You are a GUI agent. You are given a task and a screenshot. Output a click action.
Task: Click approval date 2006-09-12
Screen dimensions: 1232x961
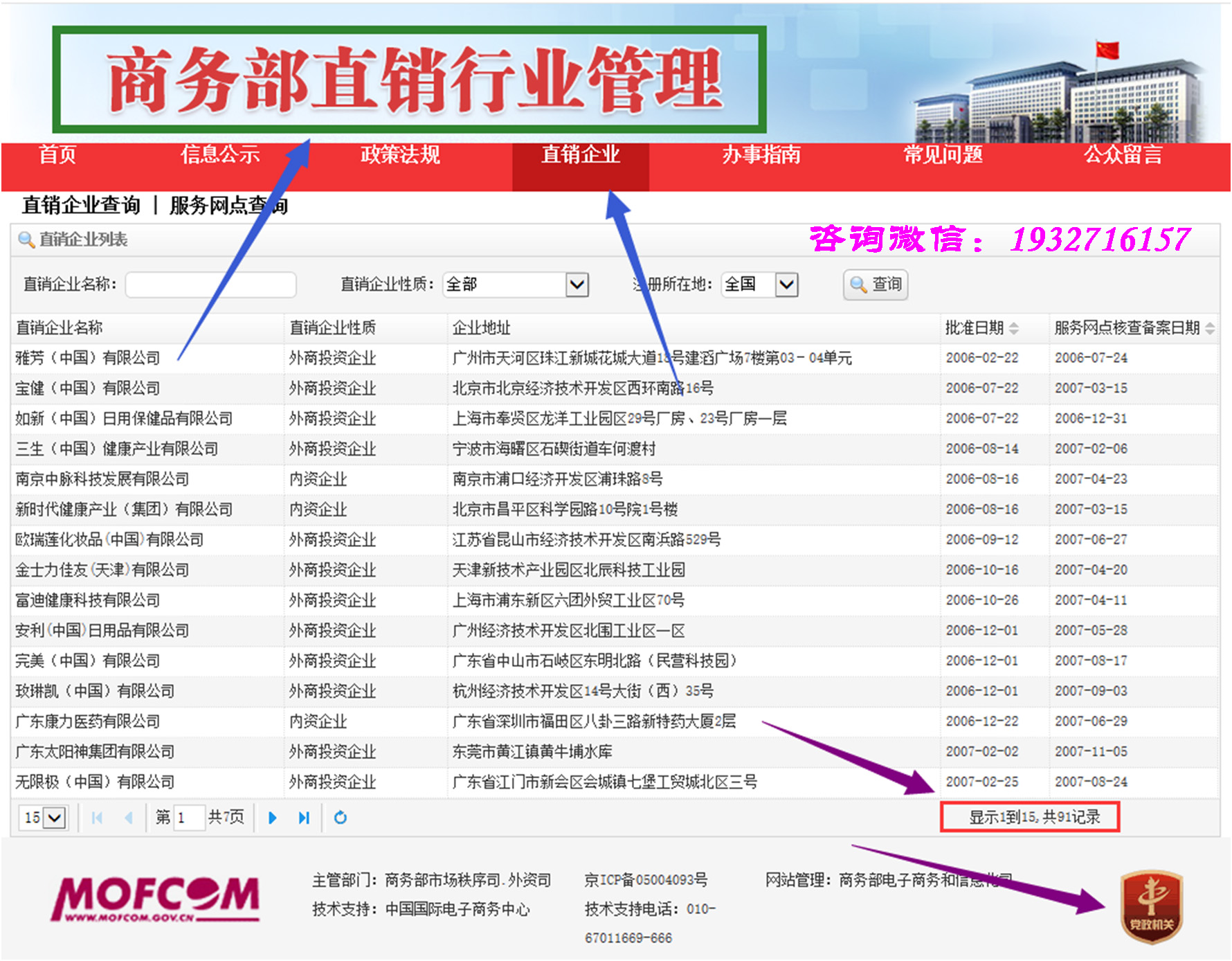982,540
